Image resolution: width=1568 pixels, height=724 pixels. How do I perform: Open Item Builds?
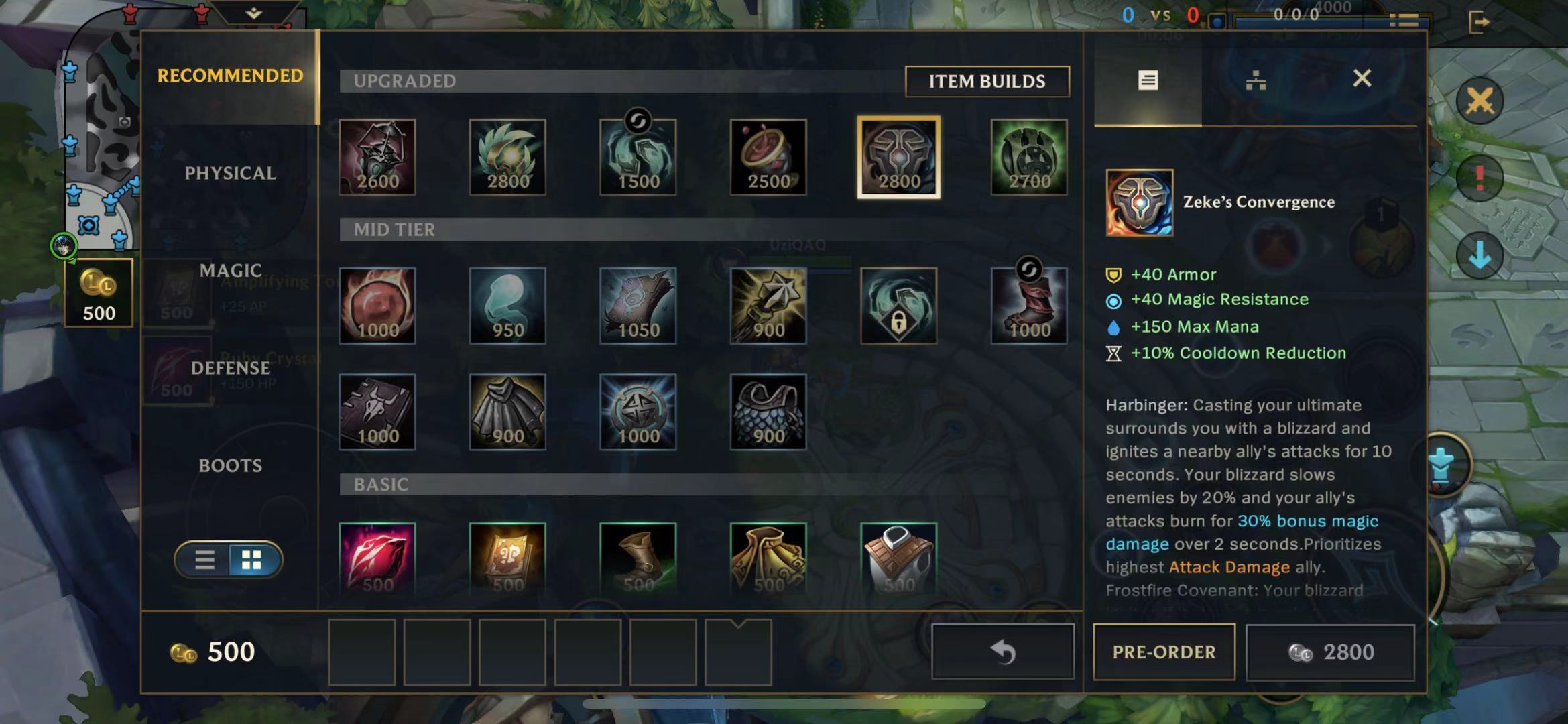coord(987,81)
